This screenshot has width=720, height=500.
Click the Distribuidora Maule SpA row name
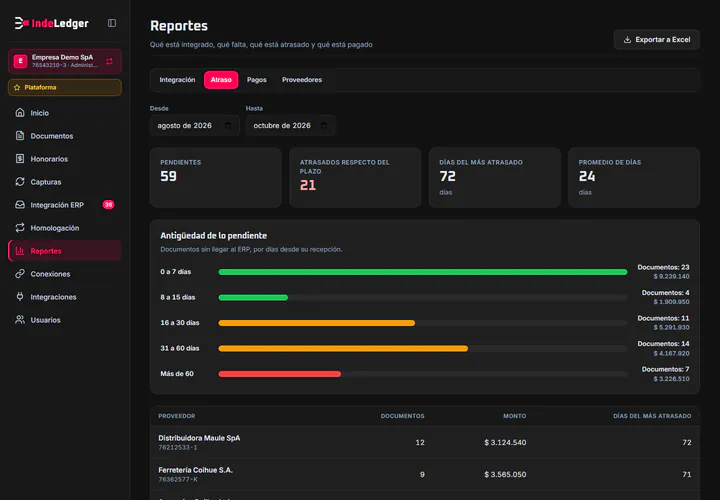click(x=199, y=438)
